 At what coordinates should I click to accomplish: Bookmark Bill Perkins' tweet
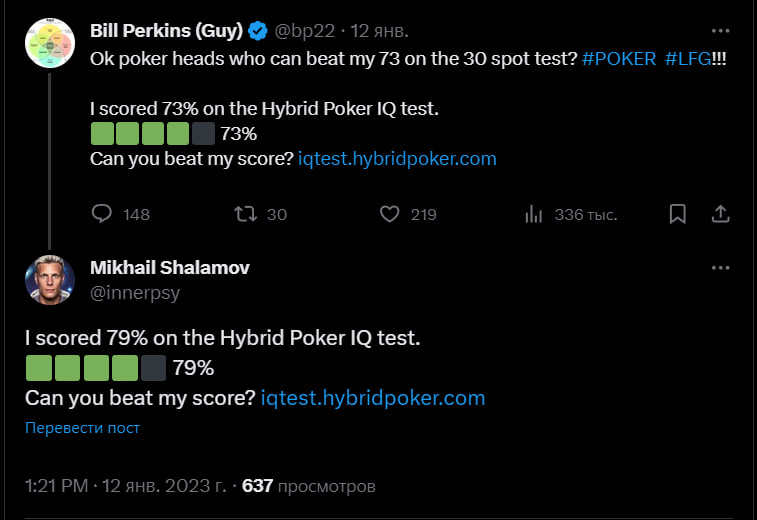pos(677,214)
